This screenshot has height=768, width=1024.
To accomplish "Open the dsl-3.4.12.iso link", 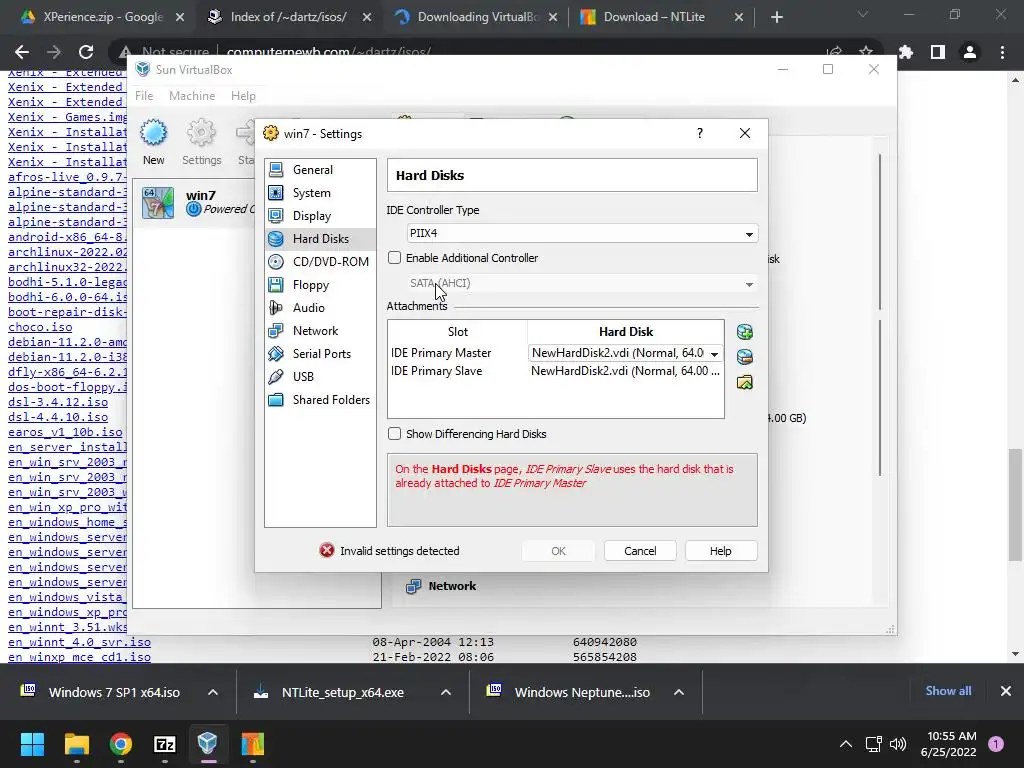I will (x=58, y=402).
